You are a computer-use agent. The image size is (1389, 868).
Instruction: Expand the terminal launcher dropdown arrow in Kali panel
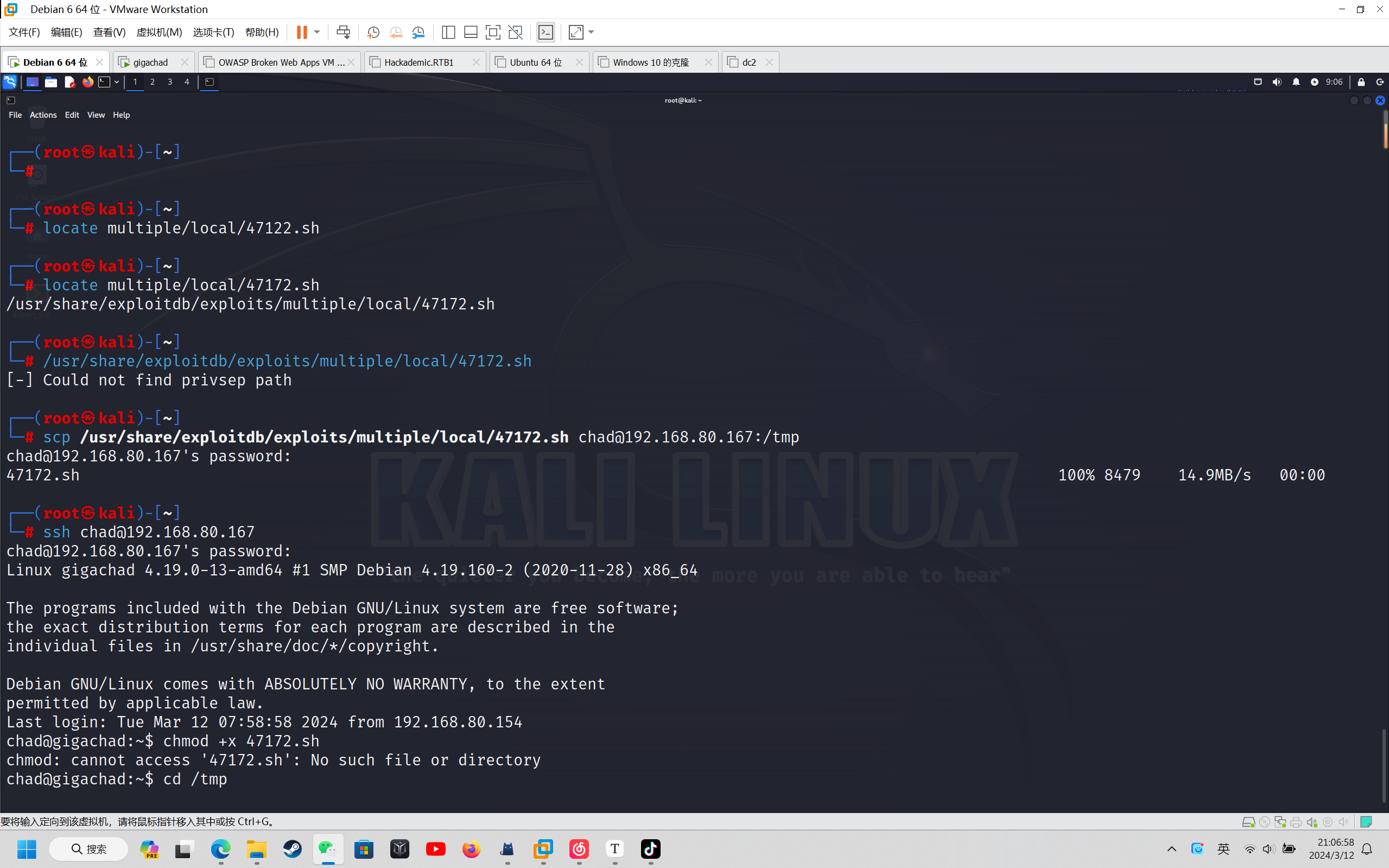(x=117, y=82)
